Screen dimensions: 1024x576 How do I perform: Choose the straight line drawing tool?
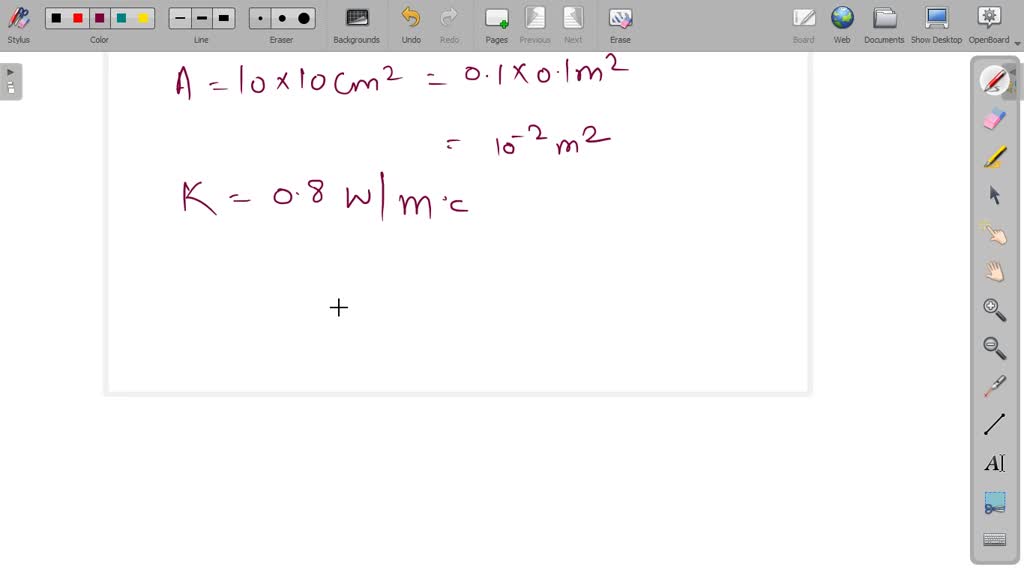point(994,424)
